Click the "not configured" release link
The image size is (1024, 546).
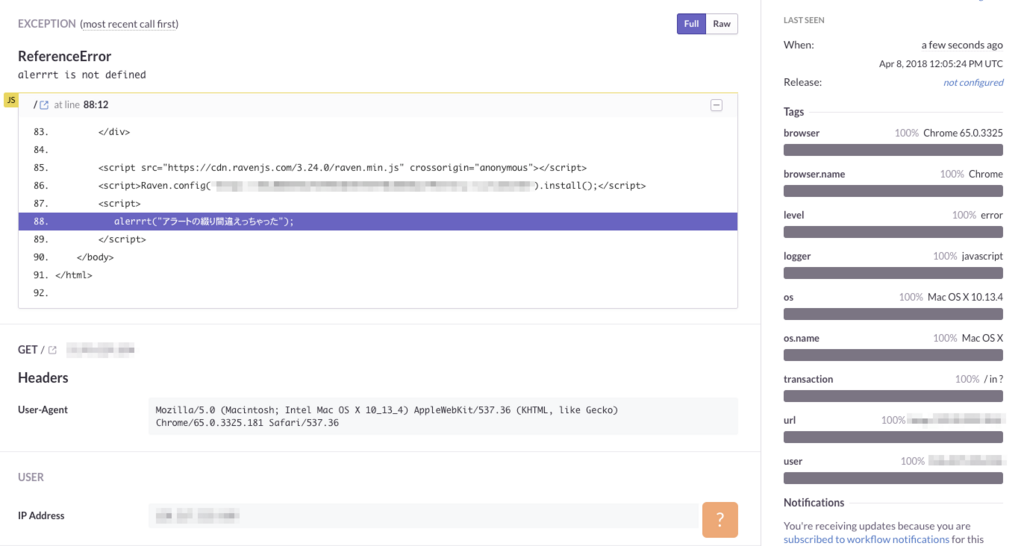pyautogui.click(x=973, y=82)
